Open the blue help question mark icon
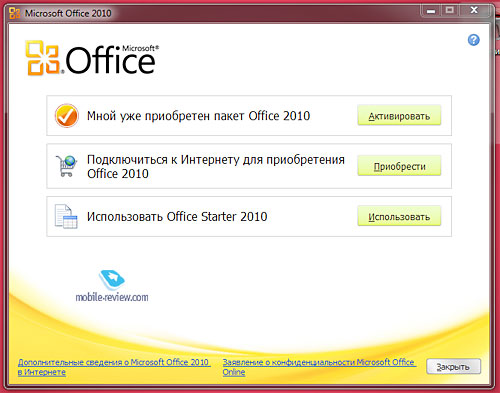The image size is (500, 393). pyautogui.click(x=474, y=40)
